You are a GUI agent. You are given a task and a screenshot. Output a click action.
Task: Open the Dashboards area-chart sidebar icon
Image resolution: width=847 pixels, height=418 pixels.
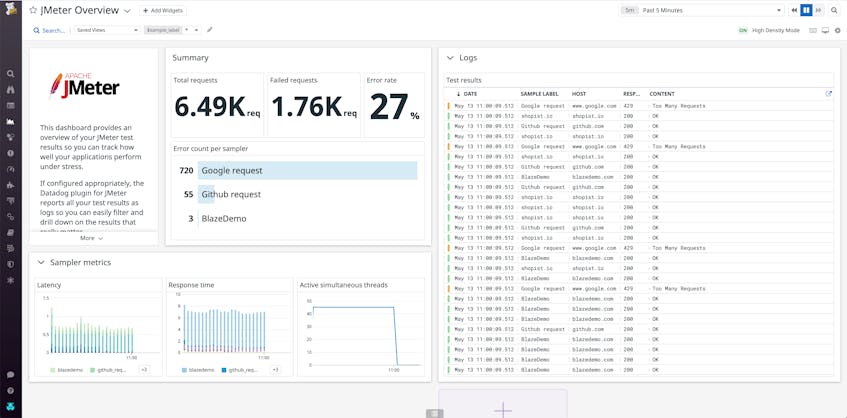pos(11,122)
